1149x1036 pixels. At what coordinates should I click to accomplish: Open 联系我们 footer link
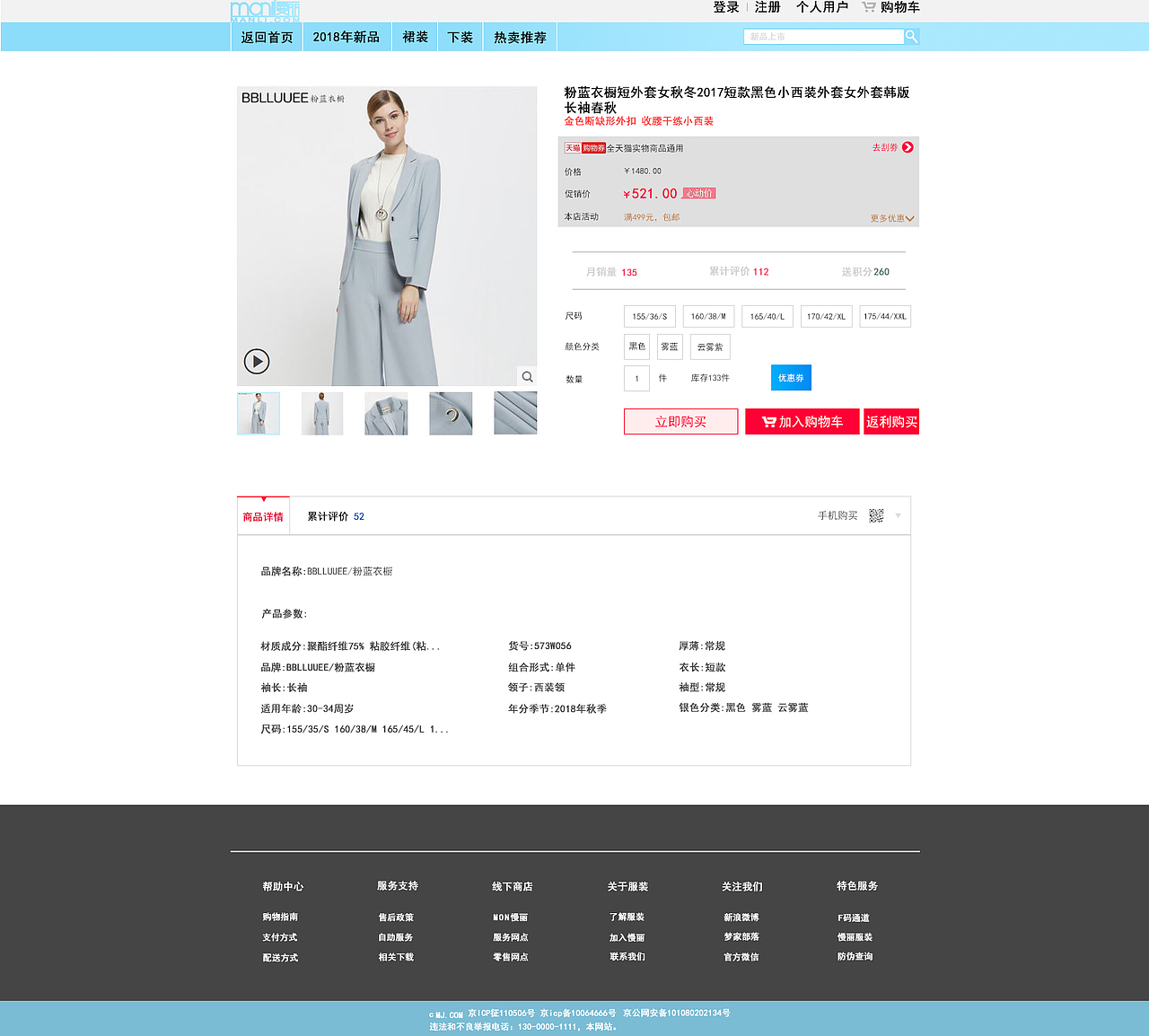(x=627, y=957)
